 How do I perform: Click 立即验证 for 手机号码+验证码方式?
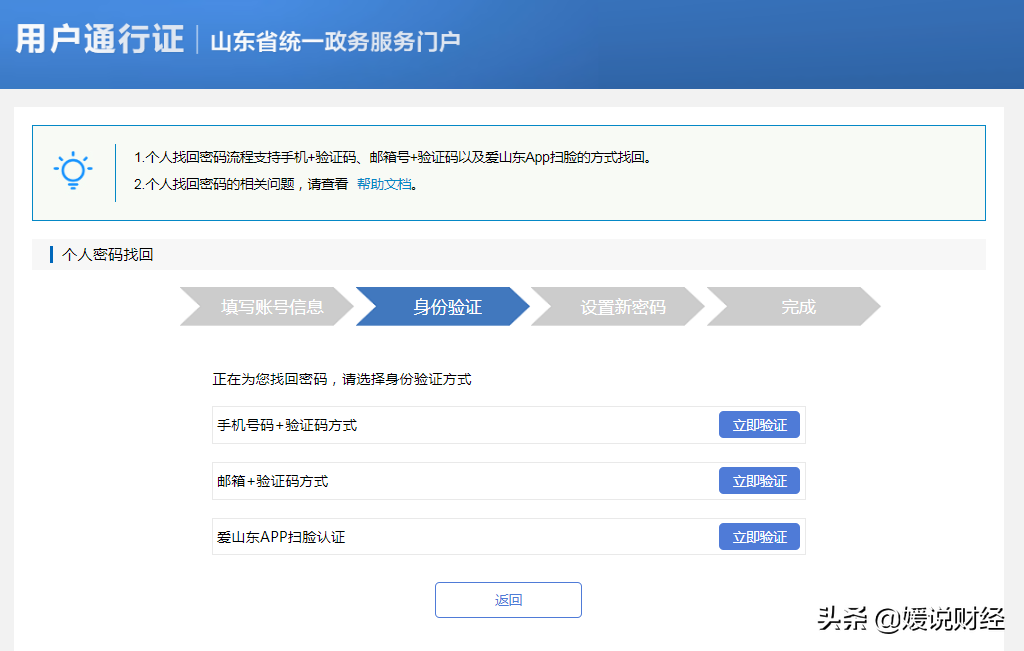click(x=759, y=425)
